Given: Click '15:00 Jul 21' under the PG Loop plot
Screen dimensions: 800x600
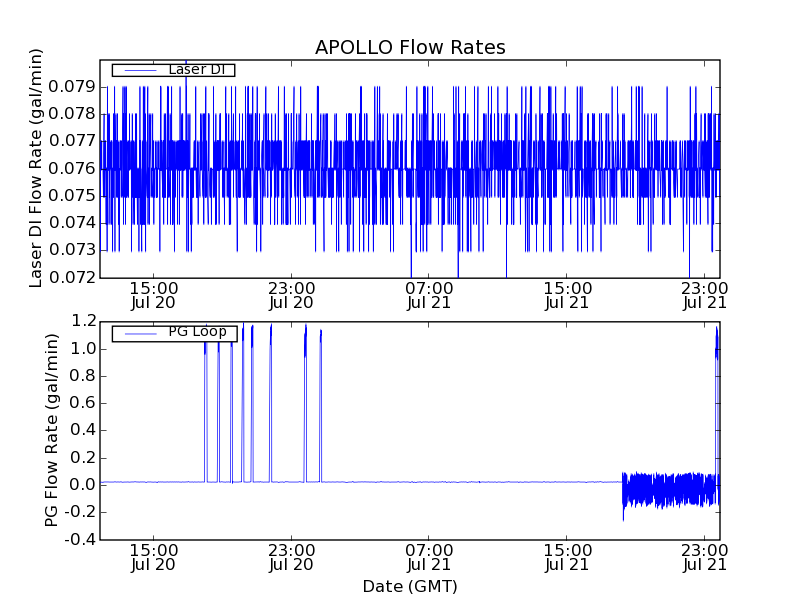Looking at the screenshot, I should (x=567, y=558).
